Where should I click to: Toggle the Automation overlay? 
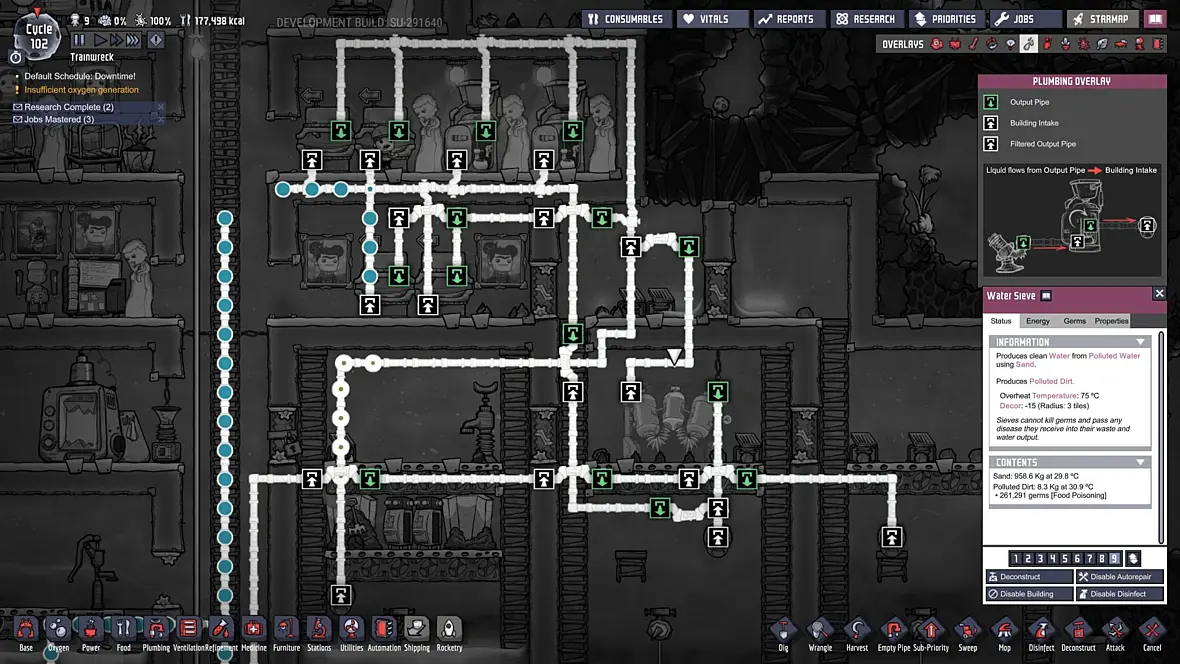[1157, 44]
